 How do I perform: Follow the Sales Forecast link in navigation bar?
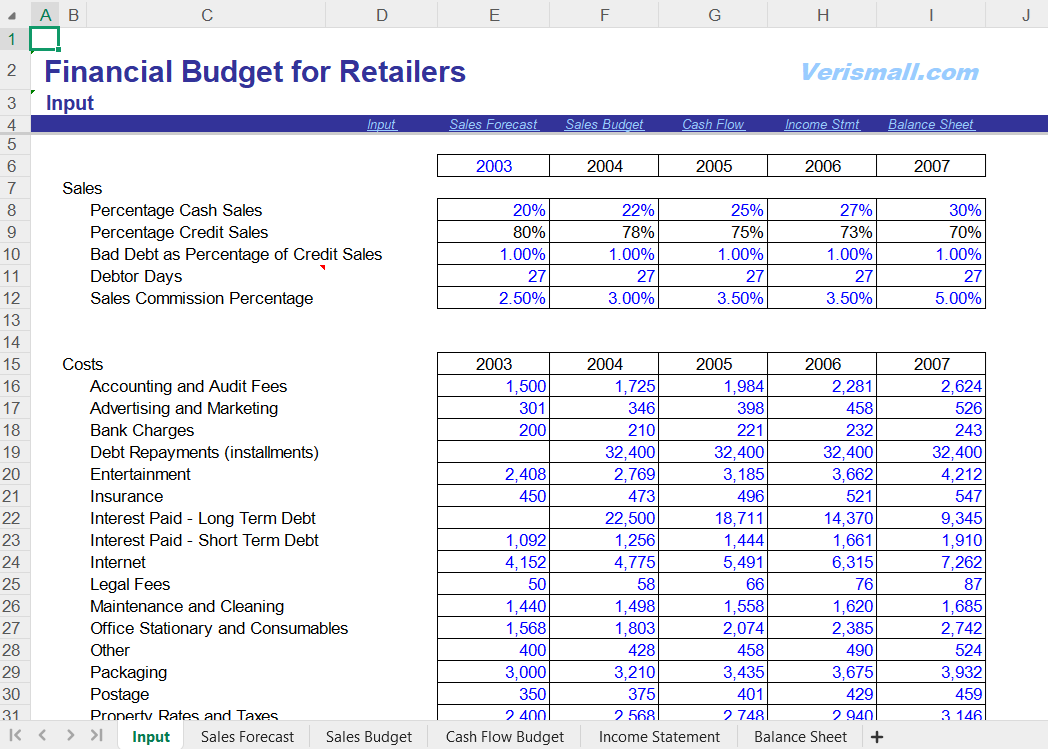[x=493, y=125]
